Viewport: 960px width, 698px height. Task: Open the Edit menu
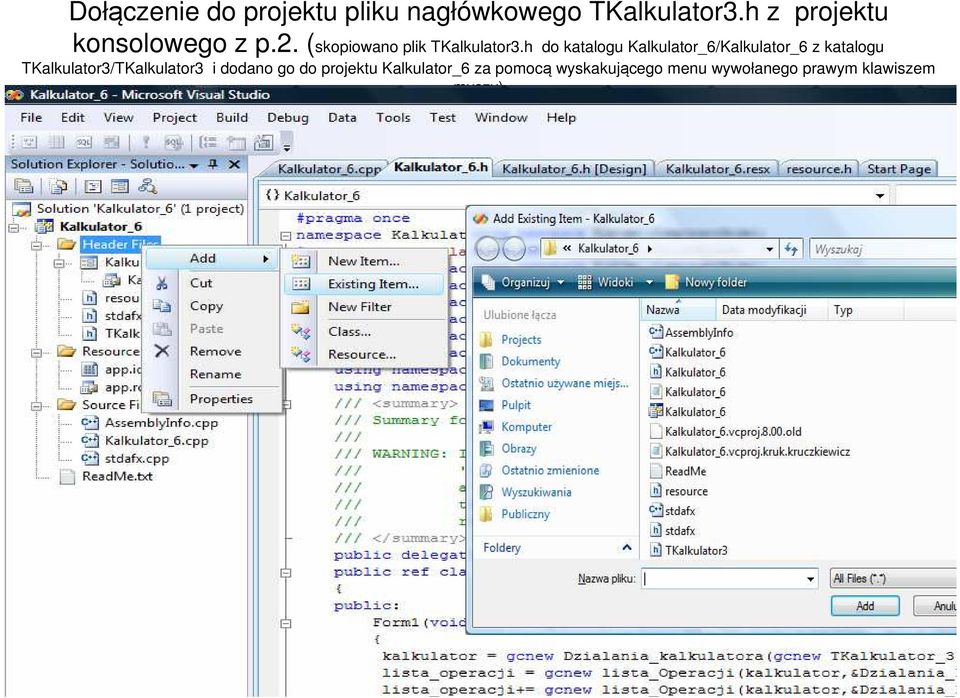tap(73, 118)
